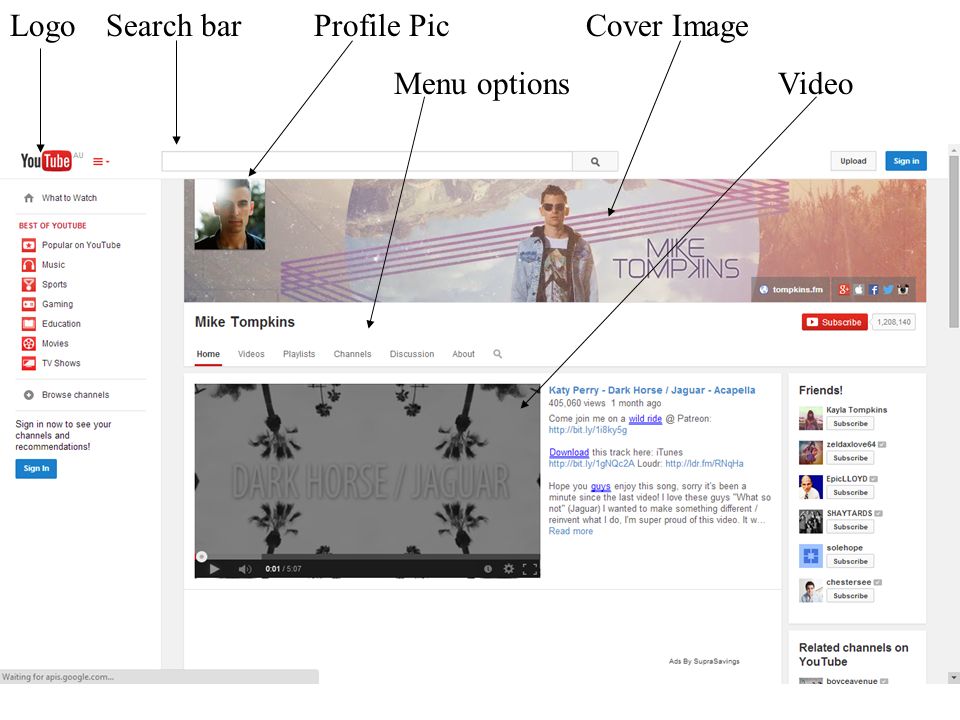The image size is (960, 720).
Task: Click the Google+ icon on cover image
Action: click(x=844, y=290)
